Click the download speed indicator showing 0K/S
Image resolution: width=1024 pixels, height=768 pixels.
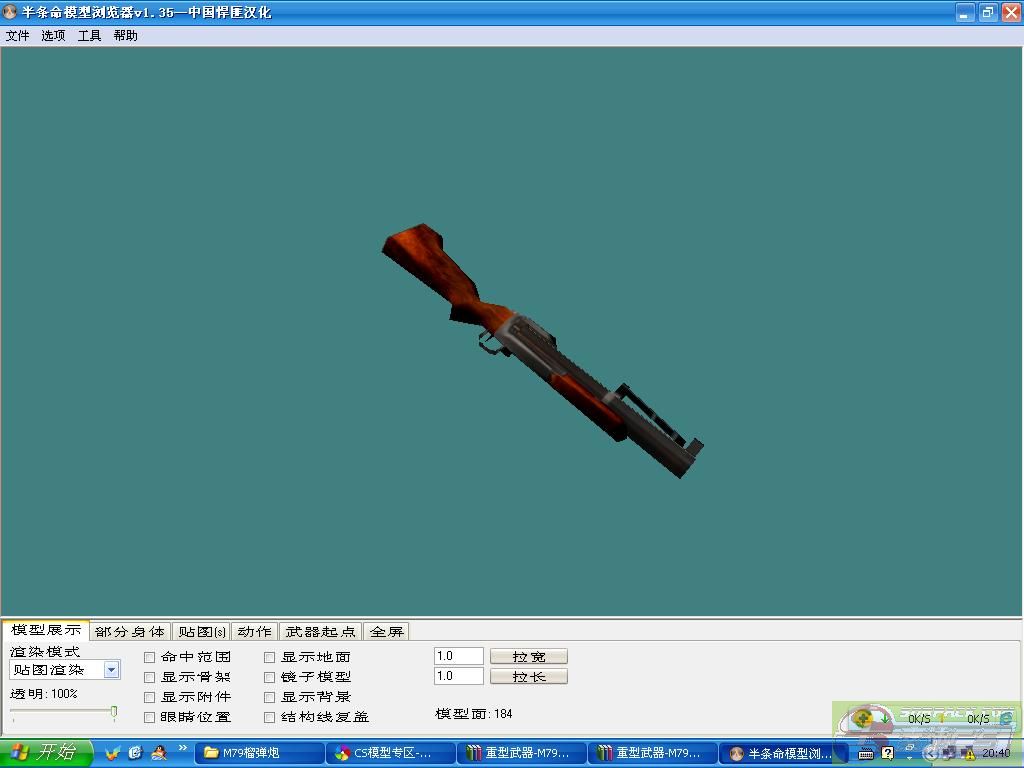(x=918, y=718)
